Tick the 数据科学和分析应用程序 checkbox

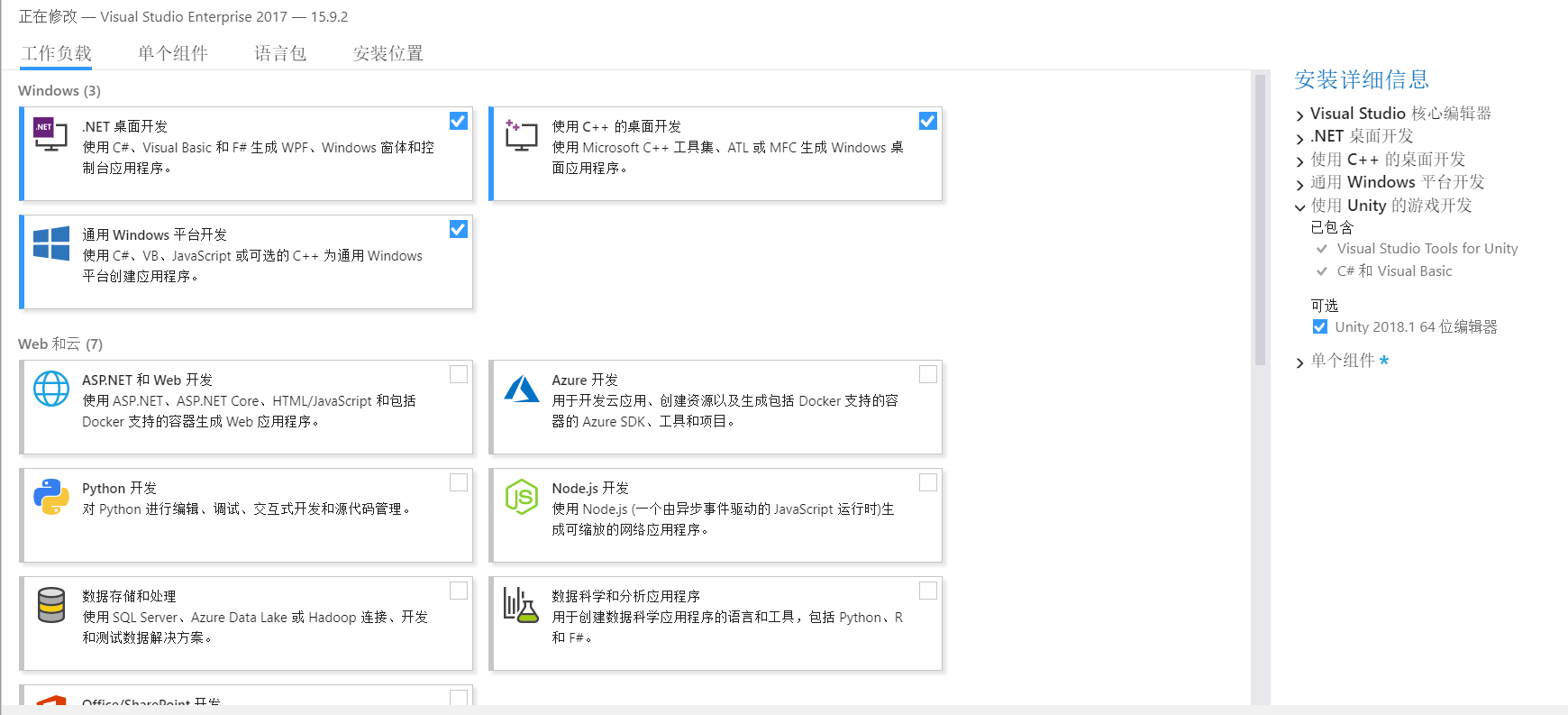click(928, 591)
